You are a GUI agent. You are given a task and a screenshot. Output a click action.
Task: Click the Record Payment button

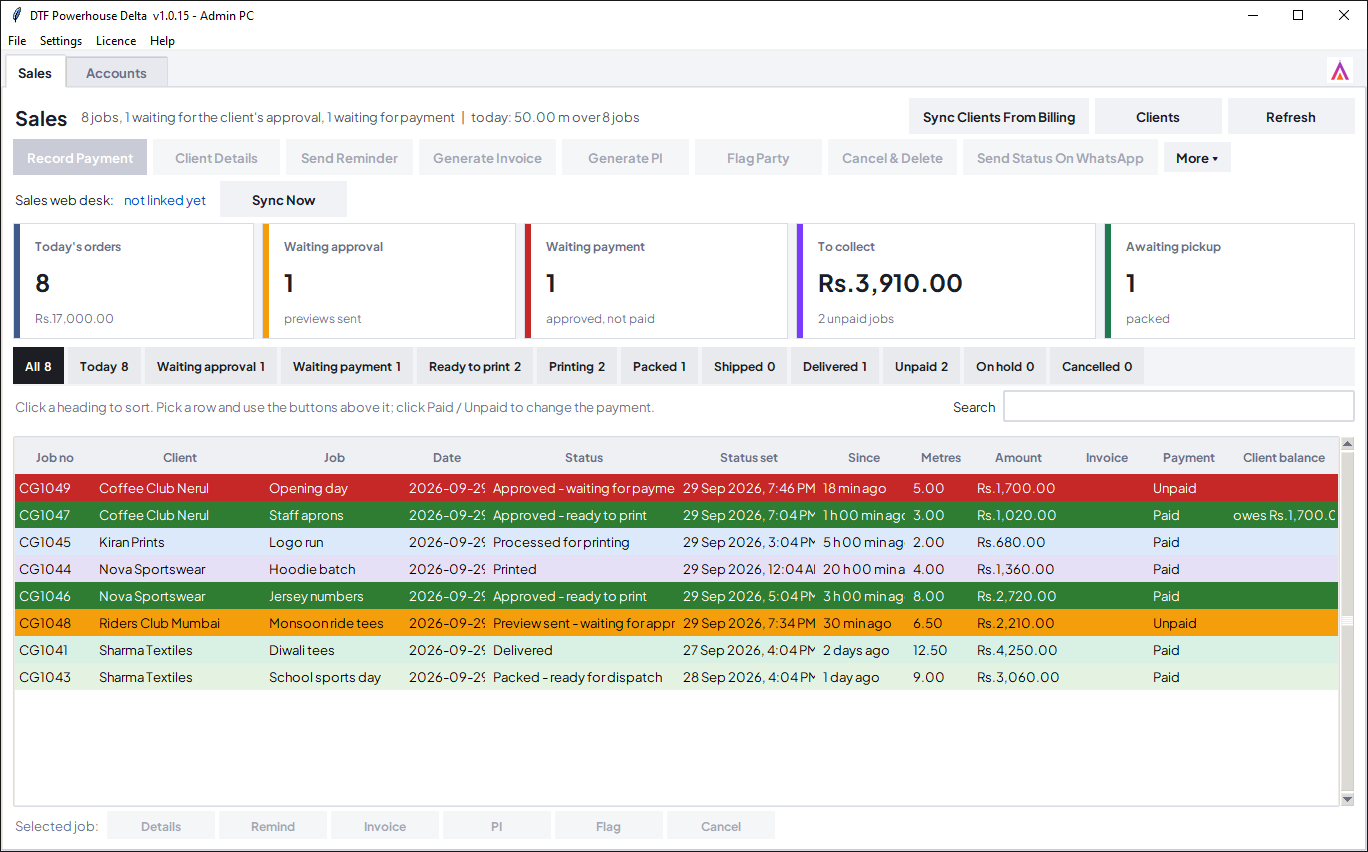pyautogui.click(x=80, y=158)
